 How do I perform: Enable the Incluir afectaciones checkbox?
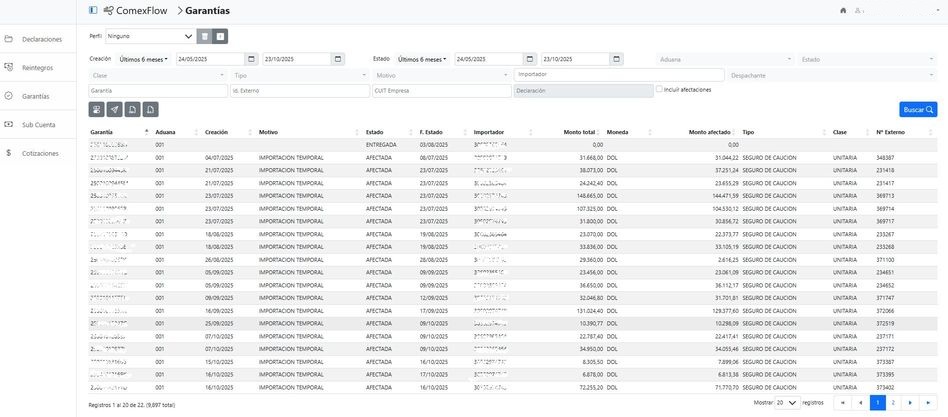coord(659,90)
